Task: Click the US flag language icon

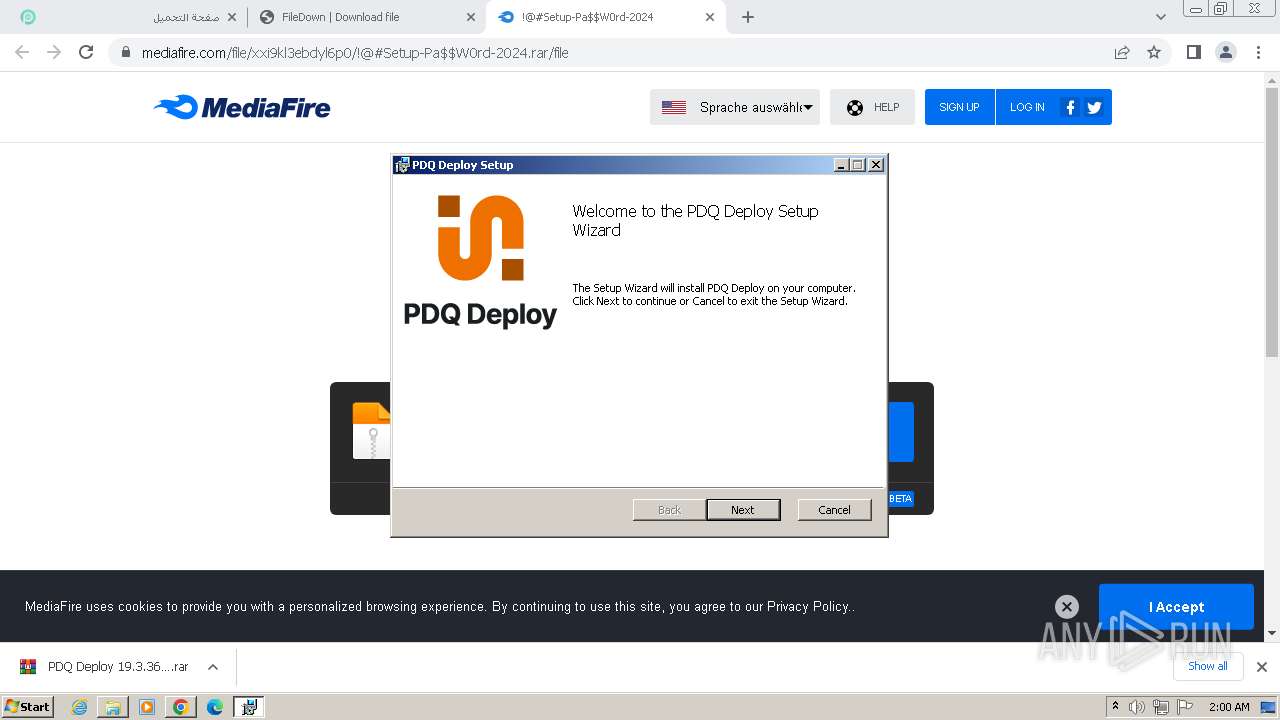Action: 674,107
